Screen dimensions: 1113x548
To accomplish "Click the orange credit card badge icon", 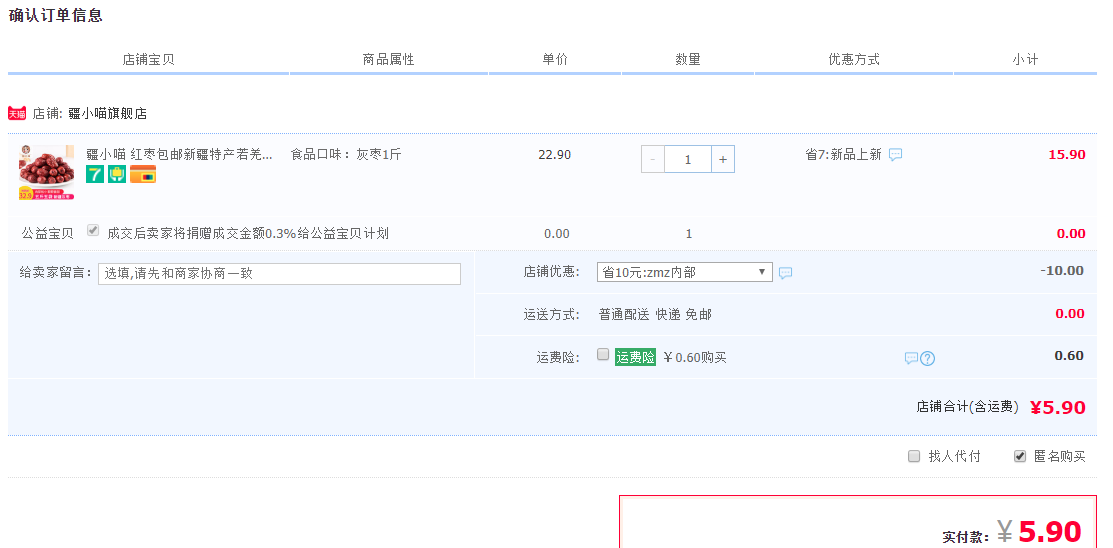I will point(143,174).
